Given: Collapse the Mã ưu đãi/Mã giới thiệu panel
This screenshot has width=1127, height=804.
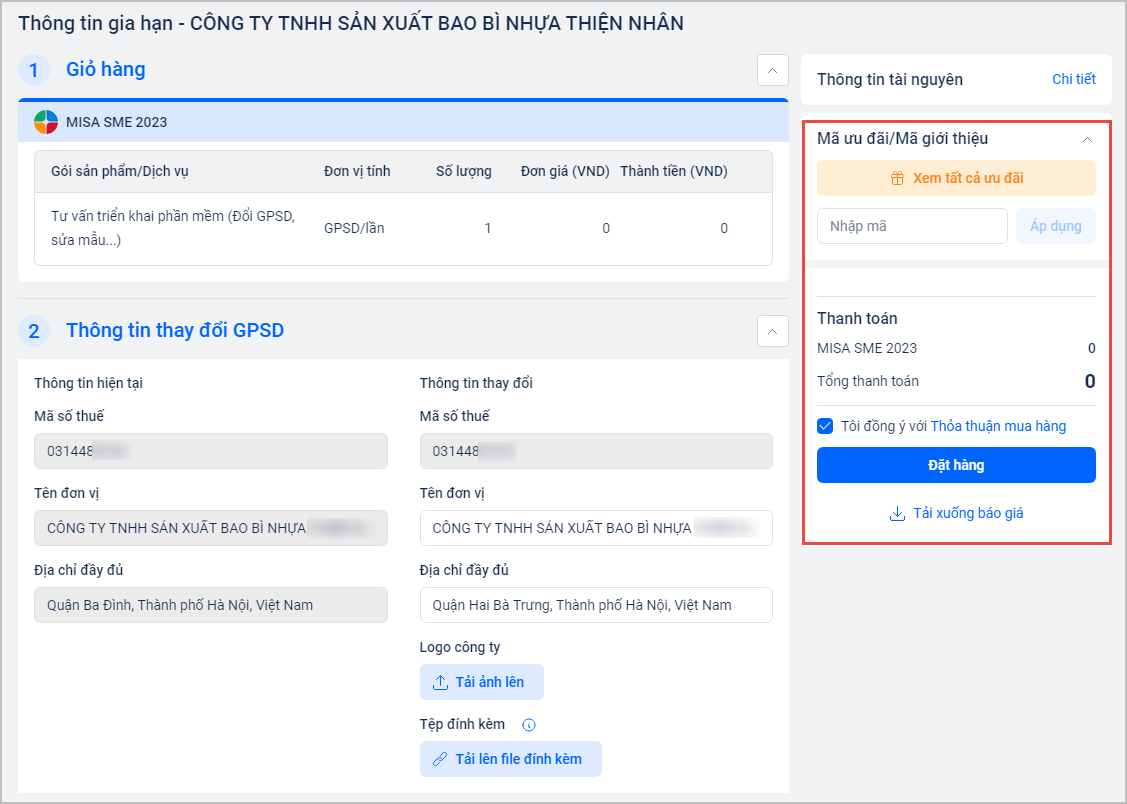Looking at the screenshot, I should click(x=1088, y=139).
